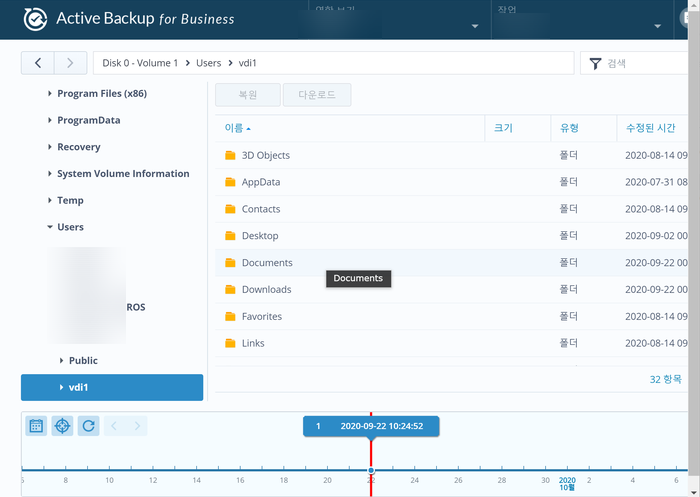Select the Desktop row name
The height and width of the screenshot is (497, 700).
[260, 236]
